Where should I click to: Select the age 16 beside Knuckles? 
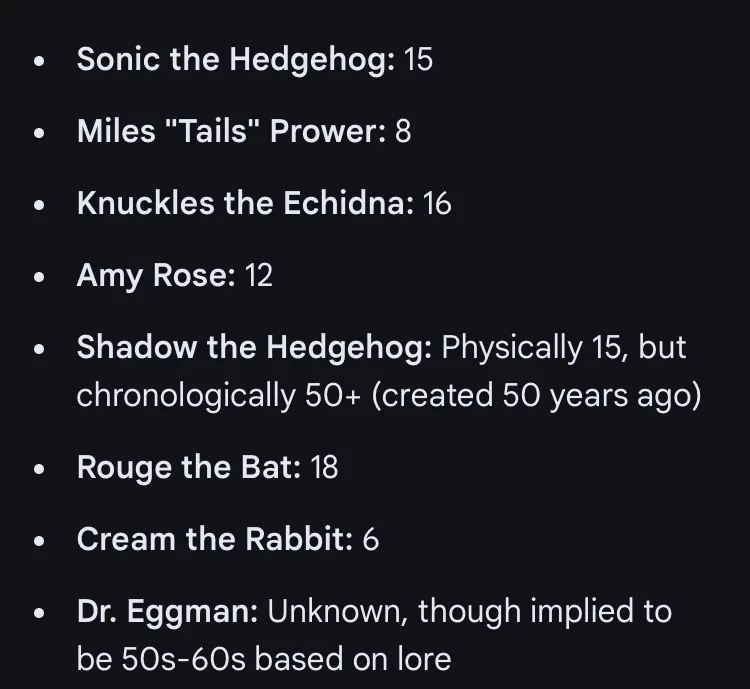[437, 204]
